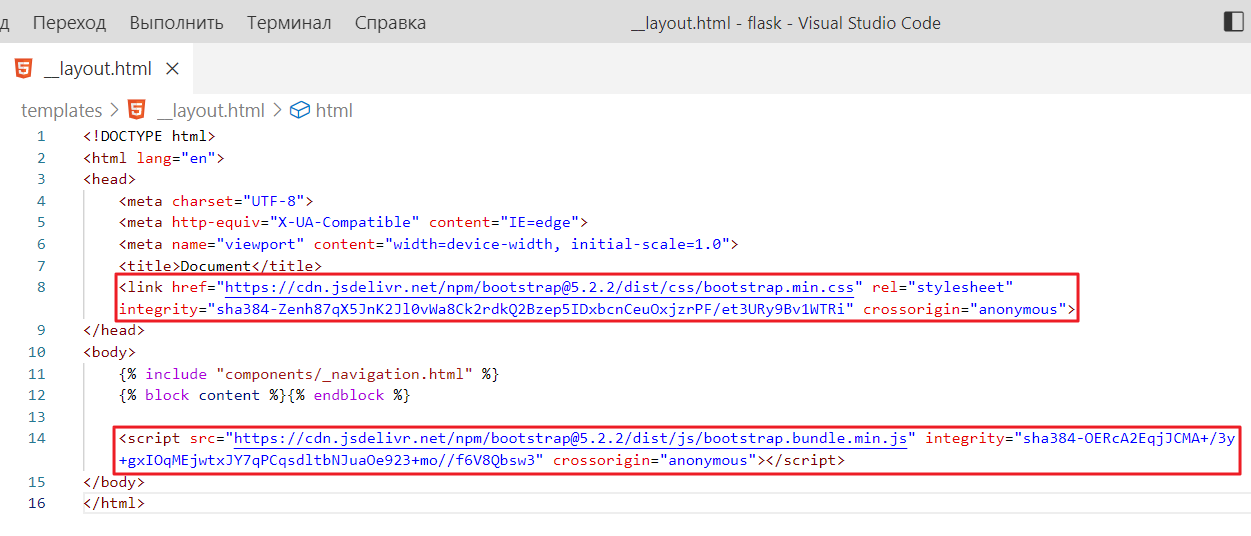This screenshot has width=1251, height=536.
Task: Click the X-UA-Compatible meta line
Action: tap(353, 222)
